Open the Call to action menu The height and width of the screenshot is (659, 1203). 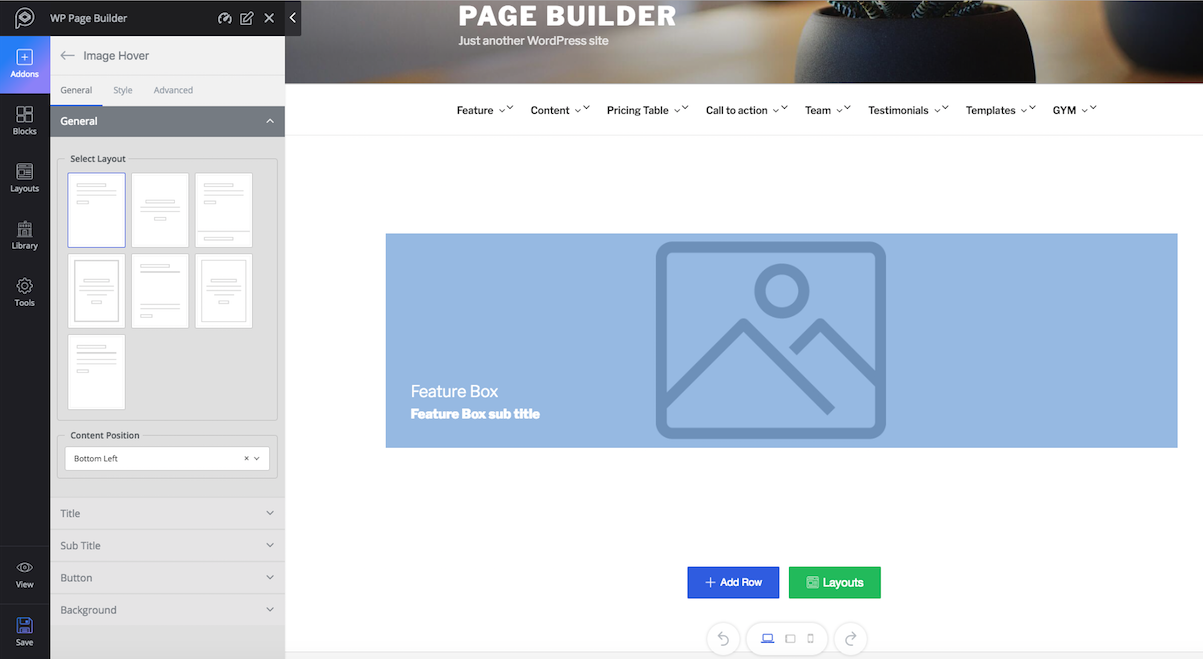click(x=747, y=110)
